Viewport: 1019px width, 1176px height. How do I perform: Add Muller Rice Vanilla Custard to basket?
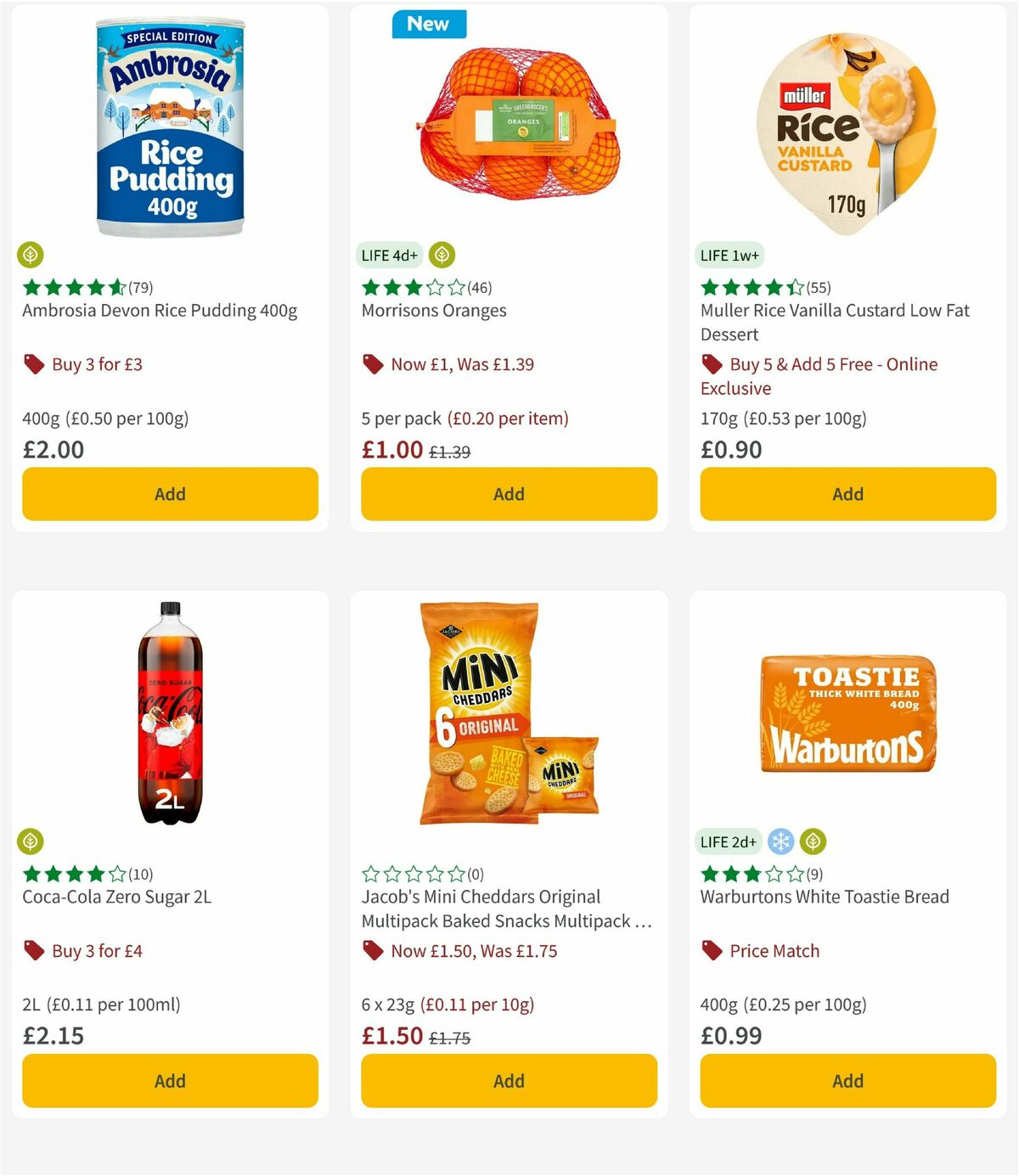coord(847,493)
